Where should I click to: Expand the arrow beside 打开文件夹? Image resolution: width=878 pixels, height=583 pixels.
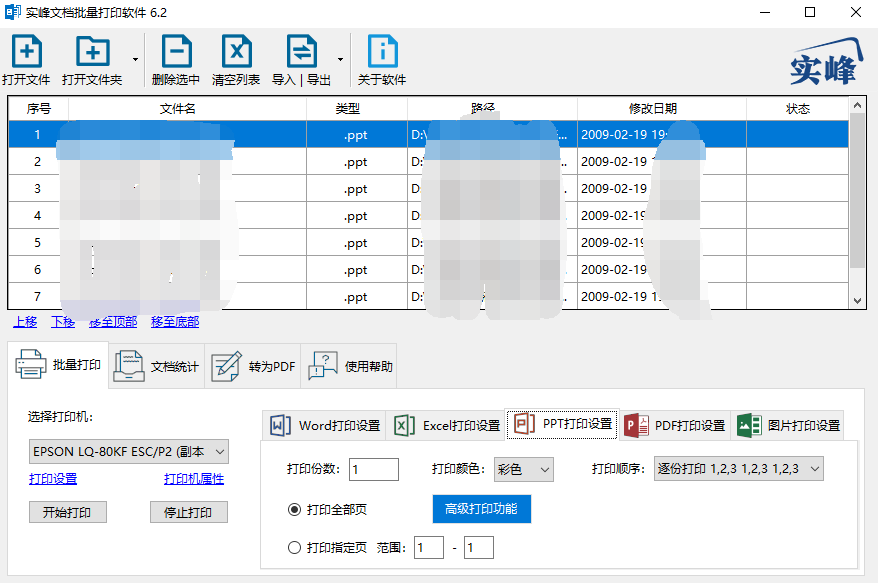tap(135, 59)
